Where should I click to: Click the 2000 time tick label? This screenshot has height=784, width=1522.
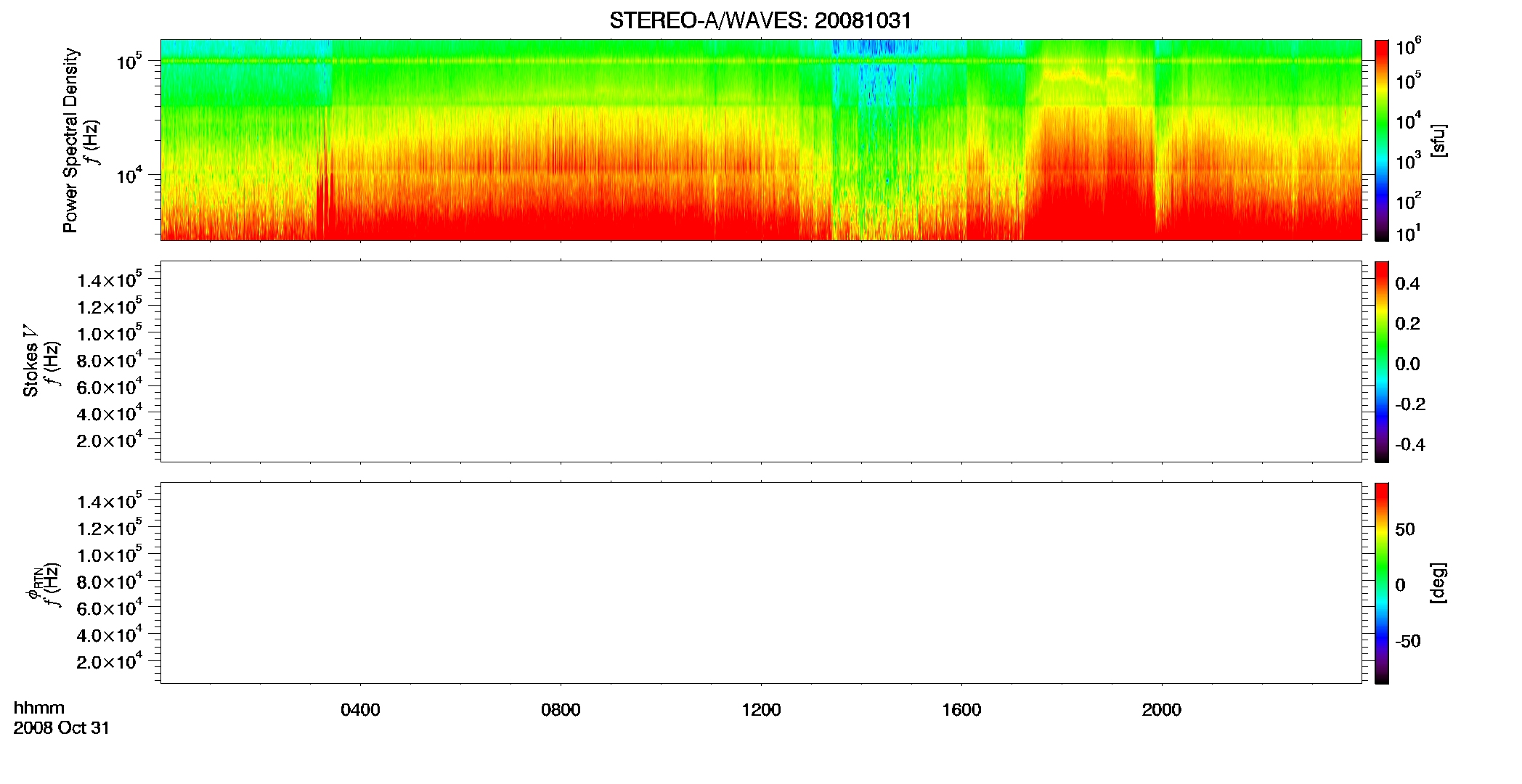point(1162,710)
